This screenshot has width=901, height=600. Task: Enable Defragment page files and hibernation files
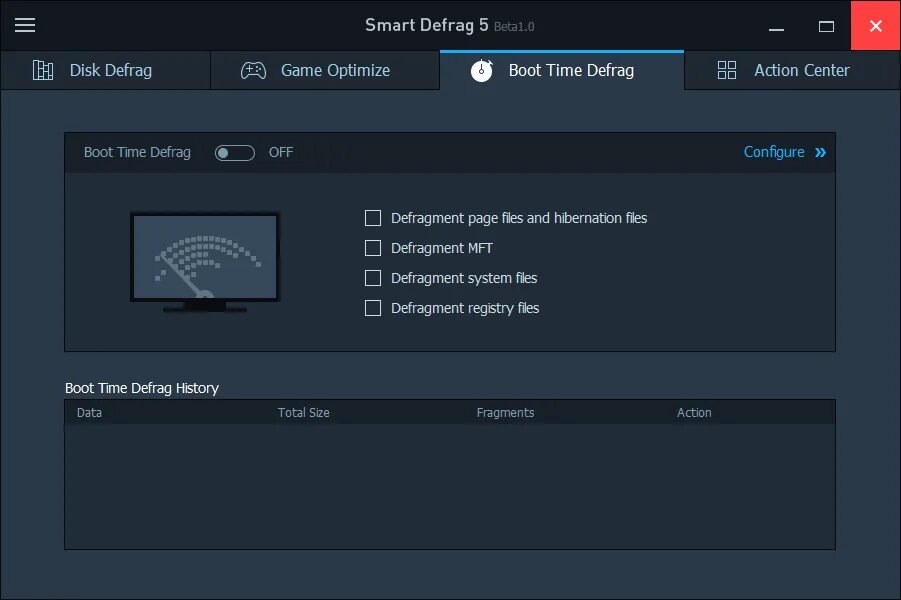[x=373, y=218]
